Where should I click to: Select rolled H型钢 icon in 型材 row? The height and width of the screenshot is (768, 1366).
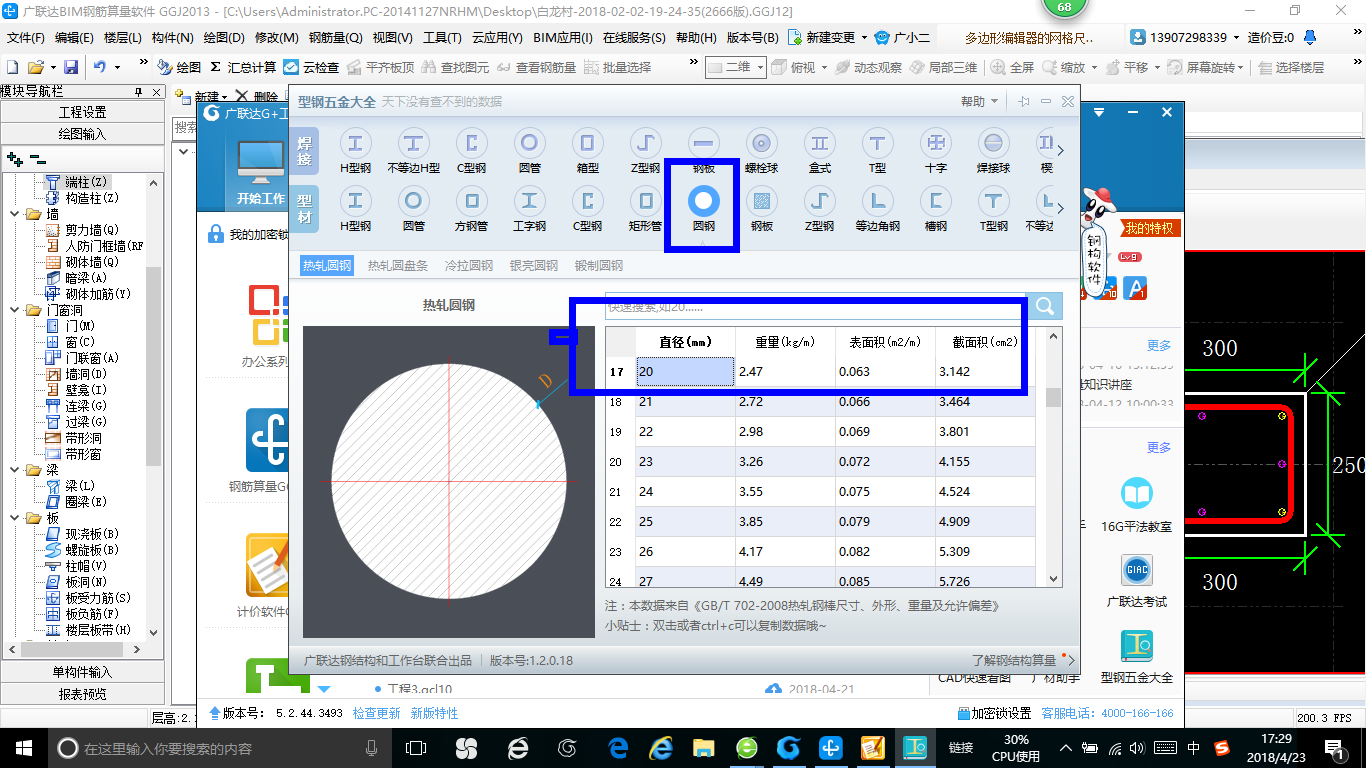click(x=355, y=209)
